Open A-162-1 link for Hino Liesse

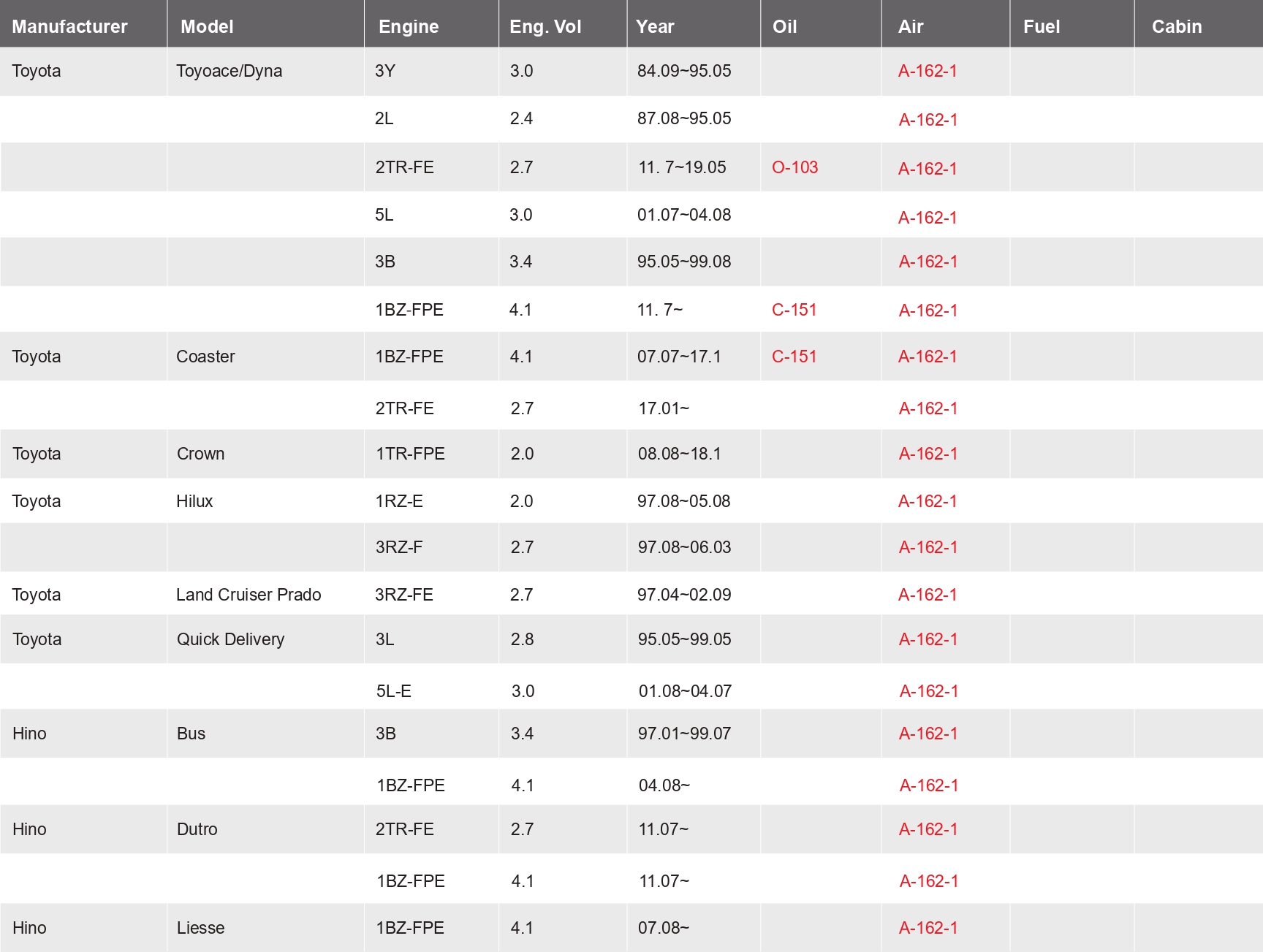tap(928, 928)
